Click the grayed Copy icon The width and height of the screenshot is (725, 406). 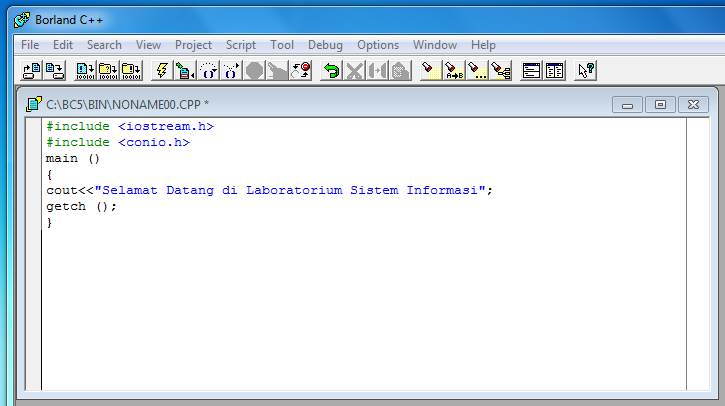click(x=377, y=71)
